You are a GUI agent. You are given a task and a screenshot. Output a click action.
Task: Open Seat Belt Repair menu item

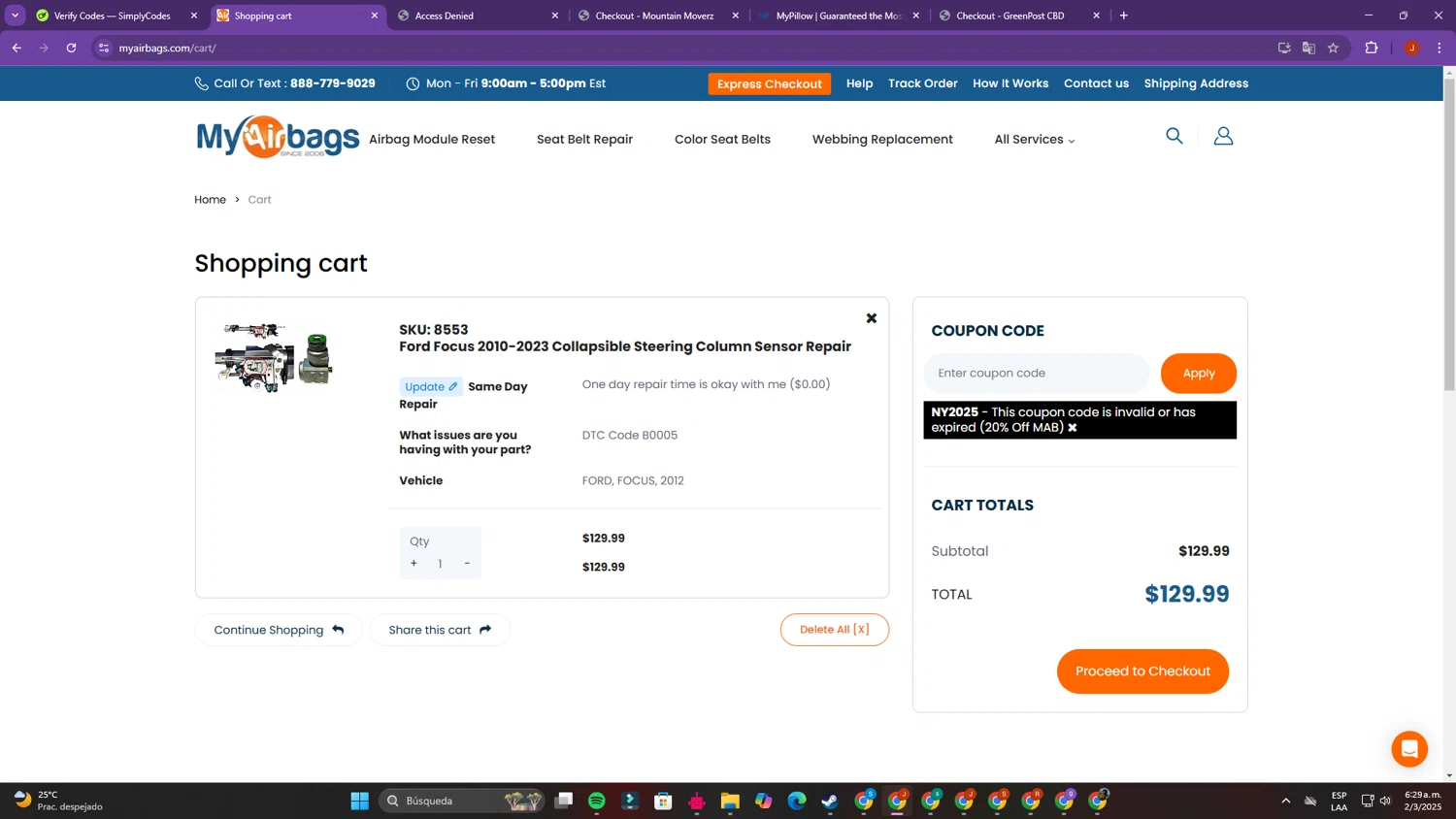click(x=584, y=140)
